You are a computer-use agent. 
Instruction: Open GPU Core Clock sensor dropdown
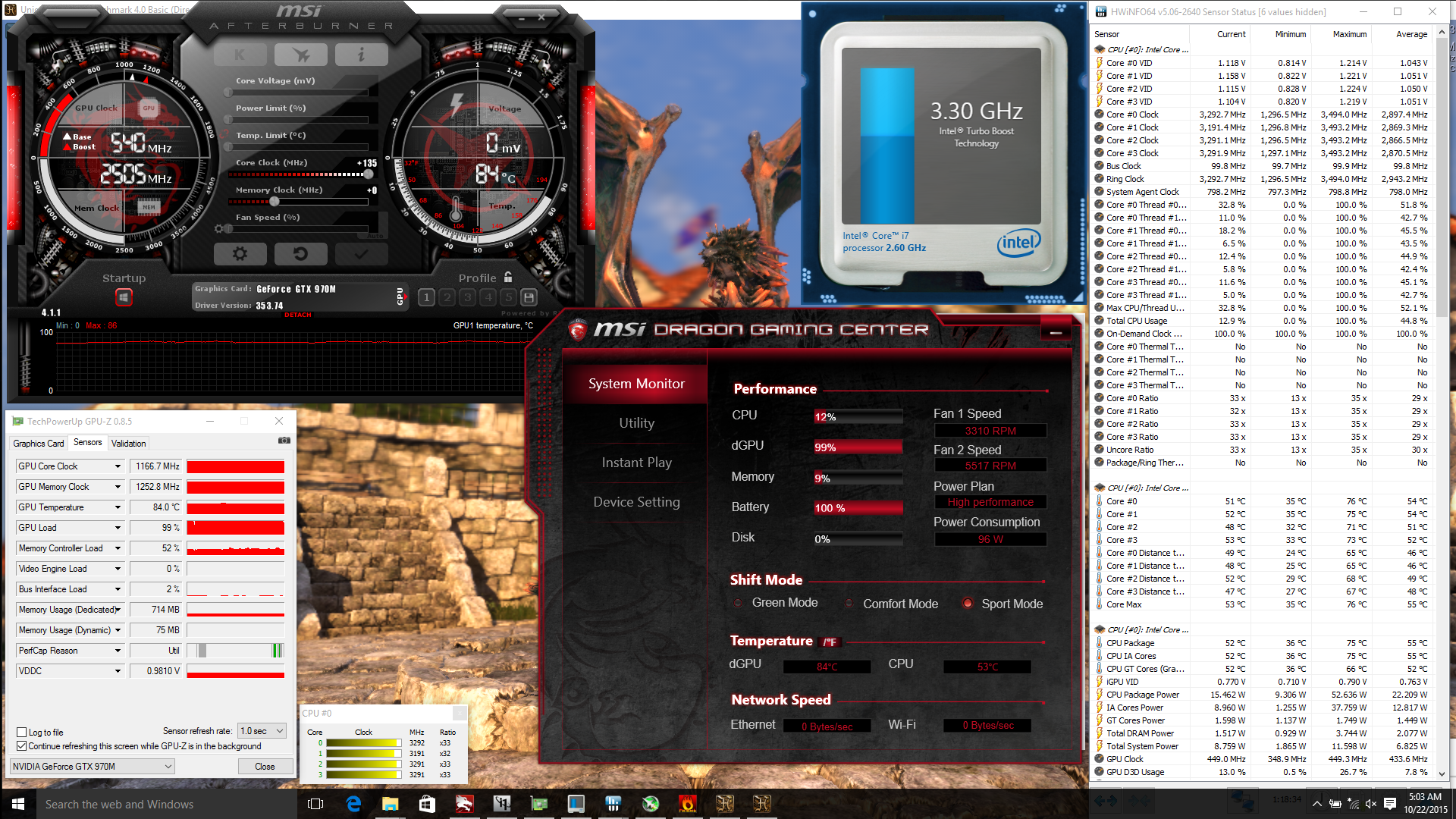[x=118, y=466]
